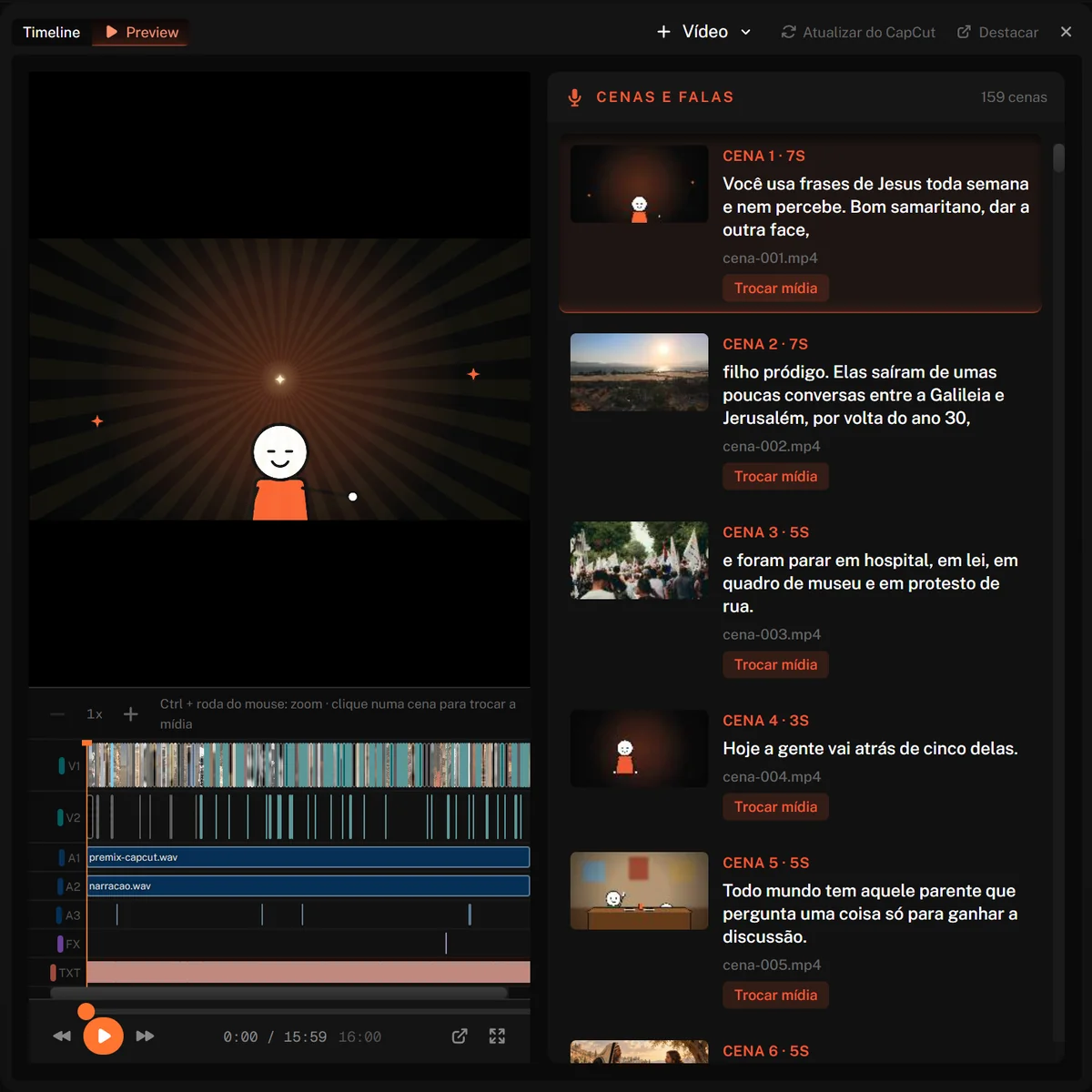The height and width of the screenshot is (1092, 1092).
Task: Click the scene list vertical scrollbar
Action: pyautogui.click(x=1058, y=157)
